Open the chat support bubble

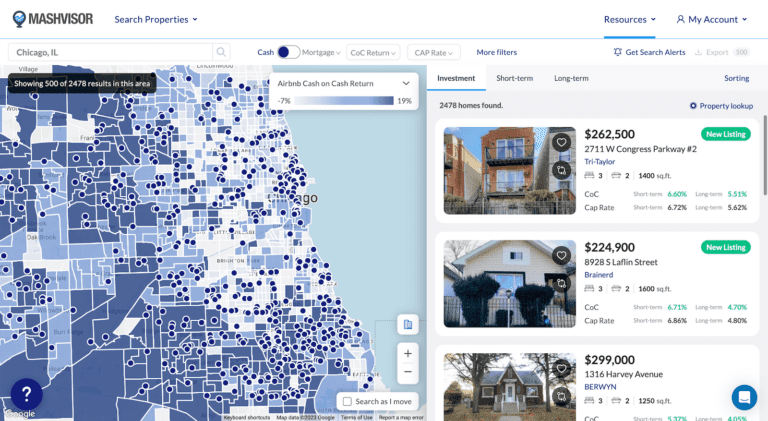744,397
